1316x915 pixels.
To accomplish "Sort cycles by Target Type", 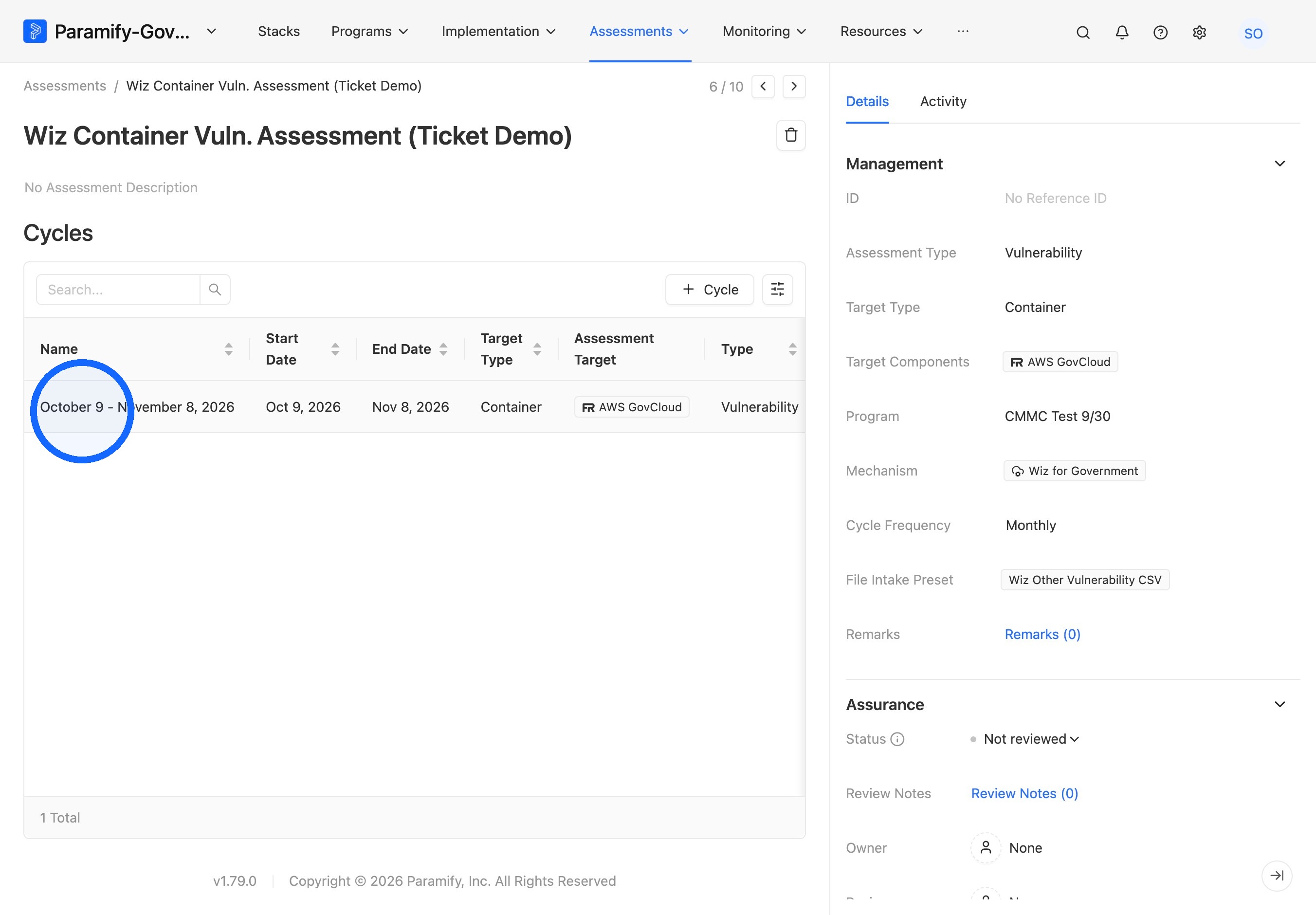I will 537,349.
